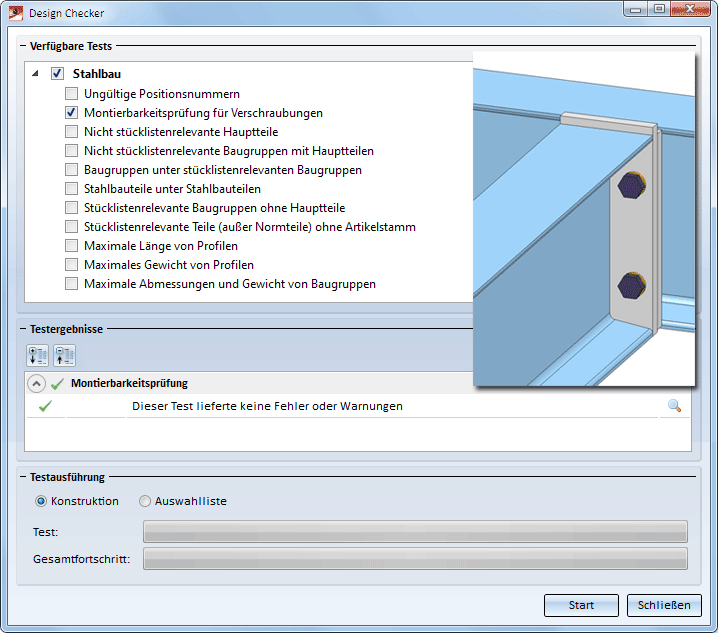
Task: Click the 'Ungültige Positionsnummern' label
Action: pyautogui.click(x=162, y=94)
